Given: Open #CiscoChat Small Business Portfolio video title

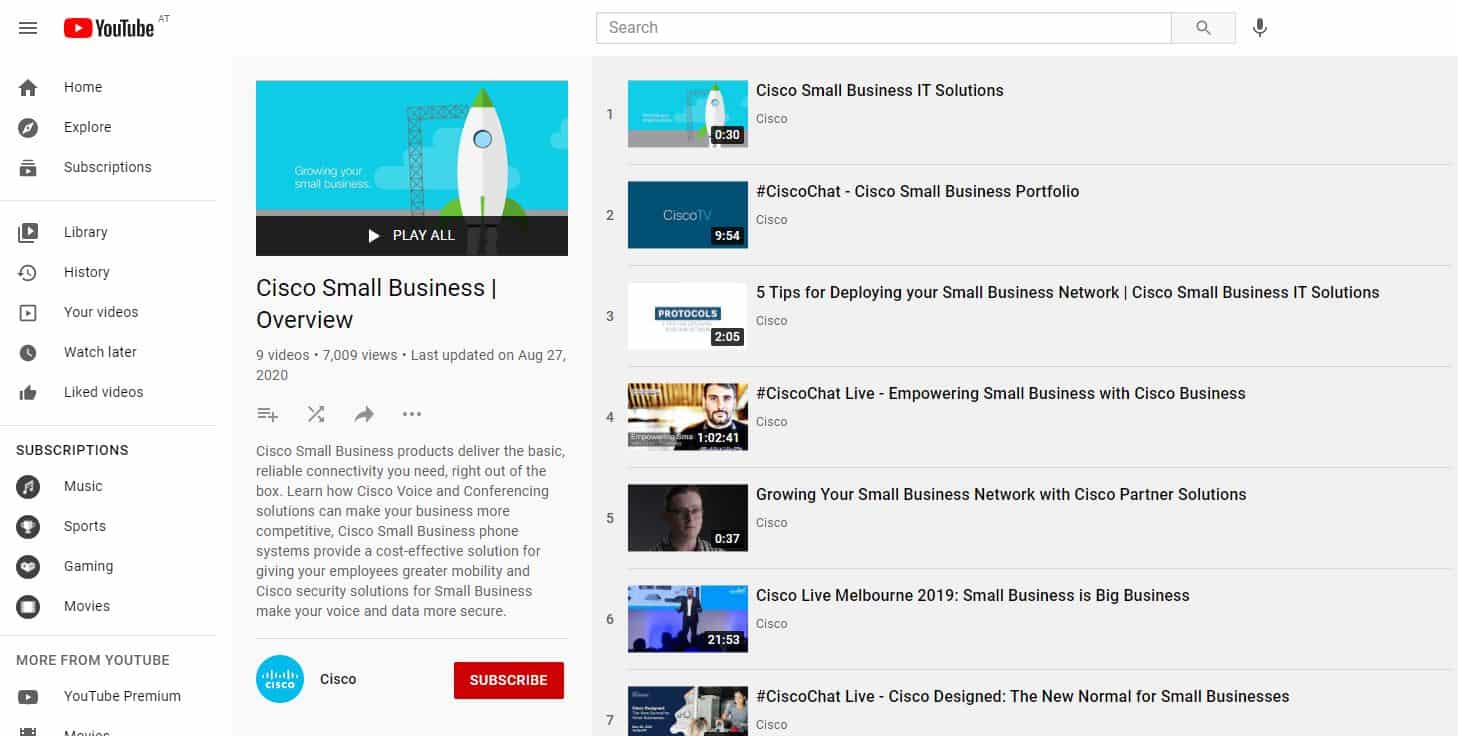Looking at the screenshot, I should point(918,191).
